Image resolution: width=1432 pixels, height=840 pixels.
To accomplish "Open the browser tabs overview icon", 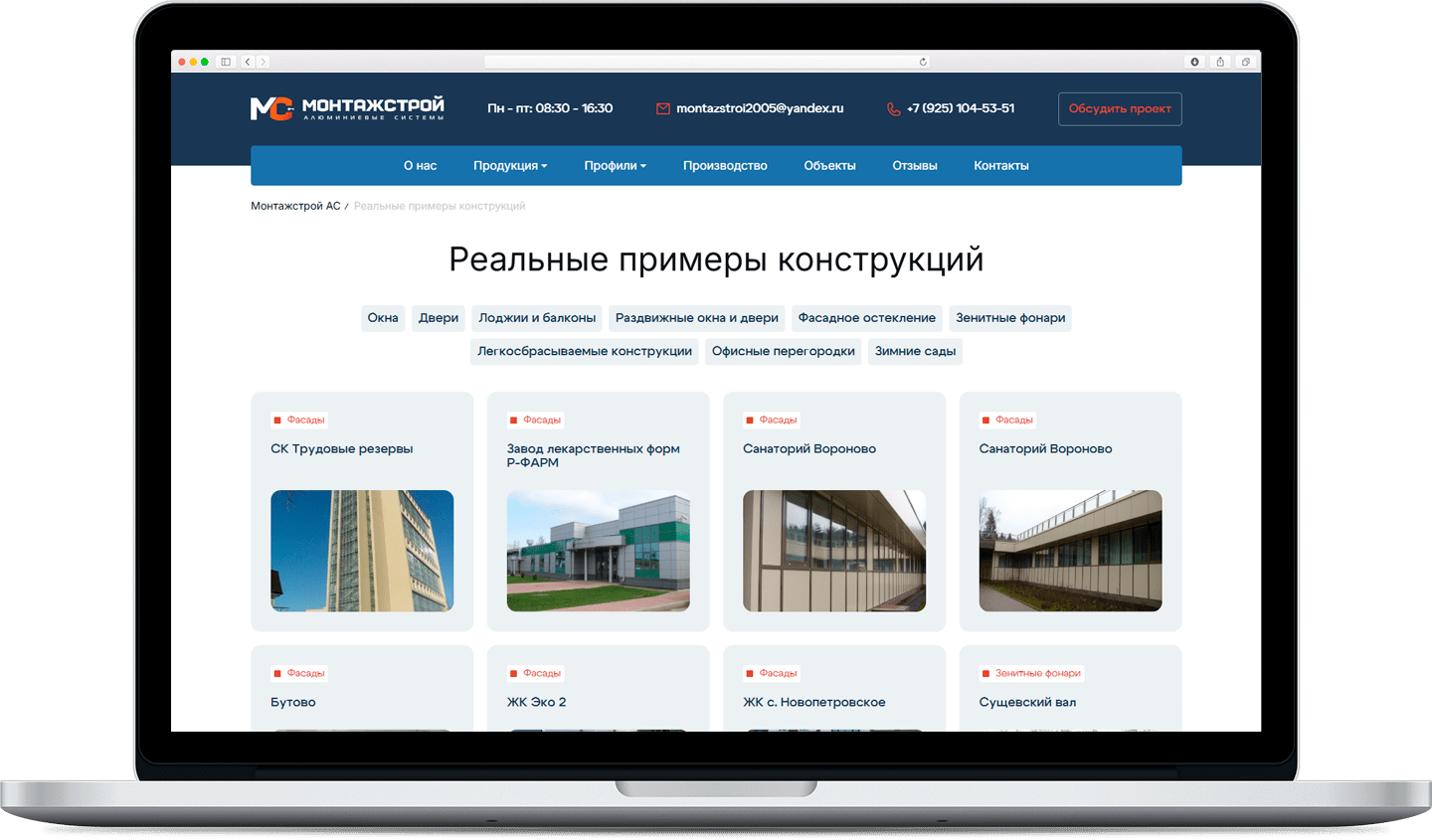I will coord(1245,62).
